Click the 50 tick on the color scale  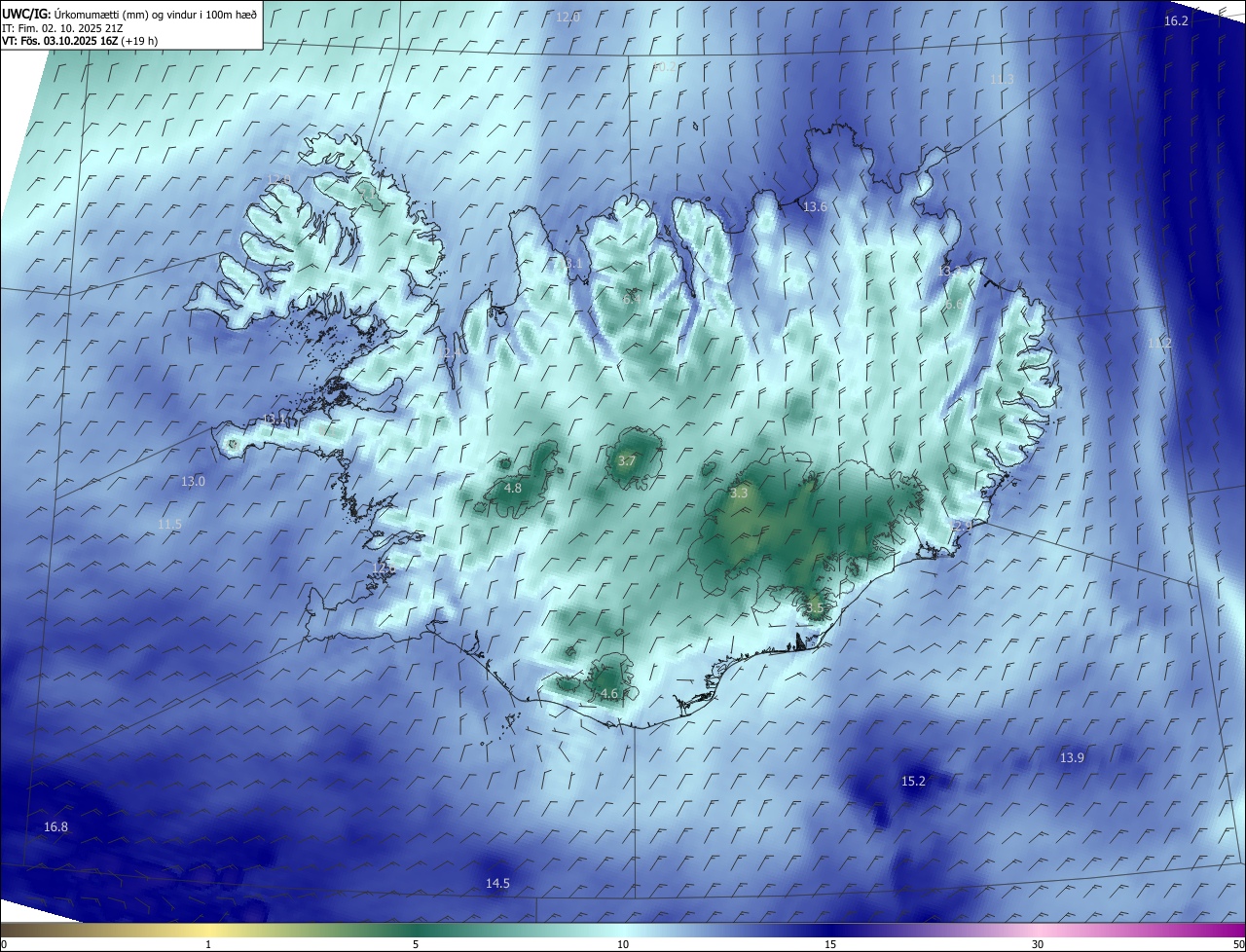pyautogui.click(x=1238, y=944)
